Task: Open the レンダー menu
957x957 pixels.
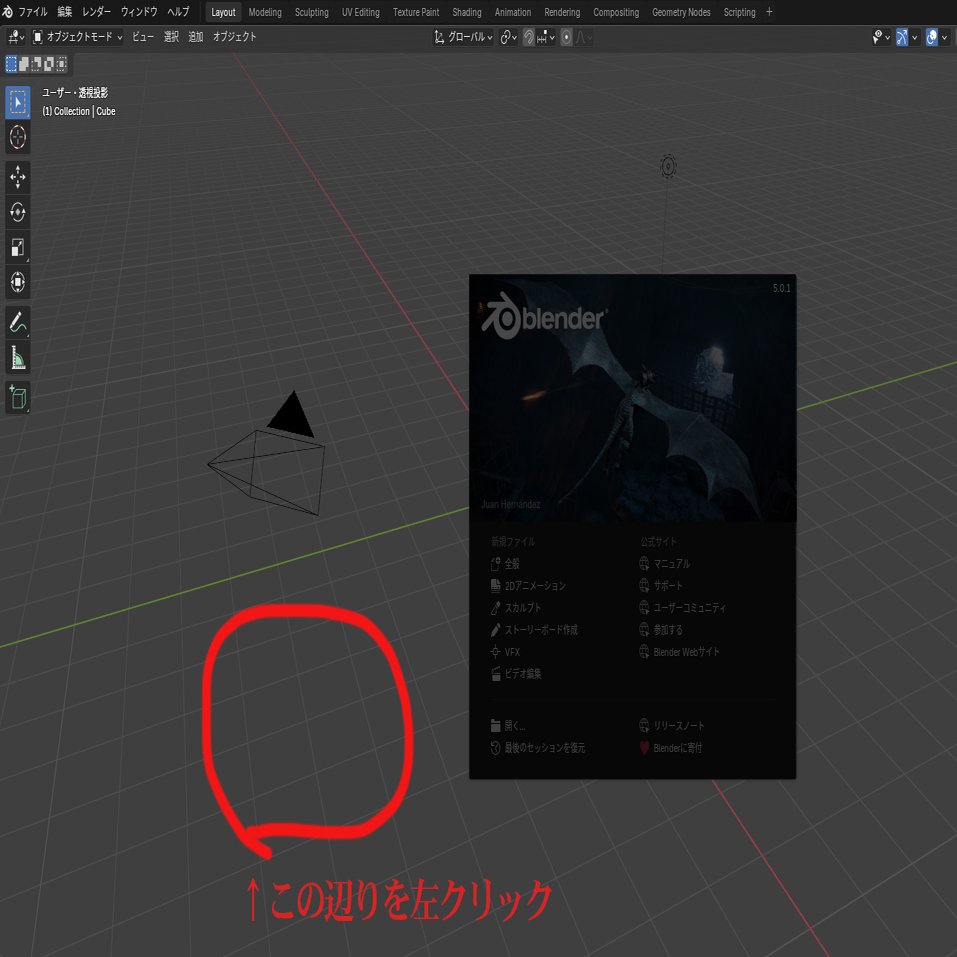Action: pyautogui.click(x=96, y=12)
